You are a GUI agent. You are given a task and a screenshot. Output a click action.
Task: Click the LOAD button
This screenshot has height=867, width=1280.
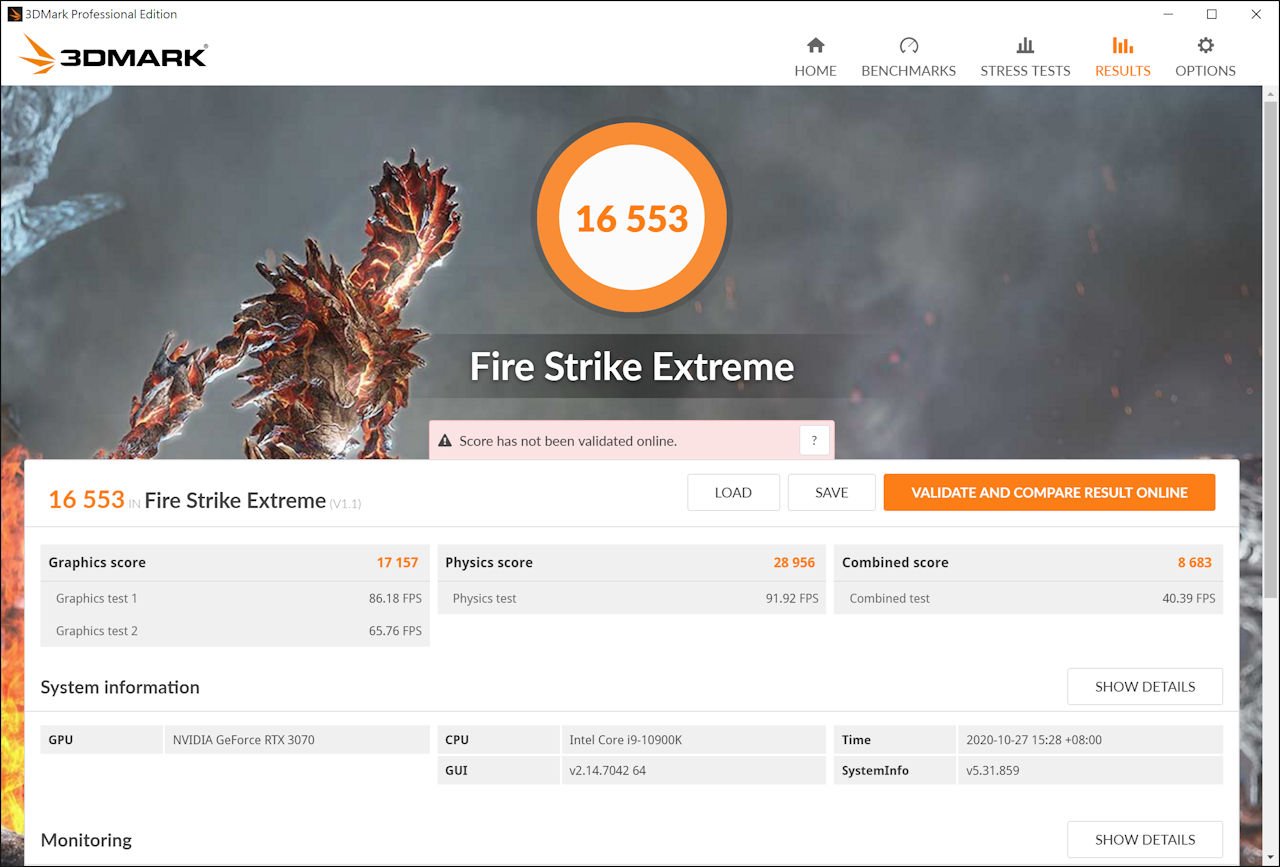pyautogui.click(x=733, y=492)
